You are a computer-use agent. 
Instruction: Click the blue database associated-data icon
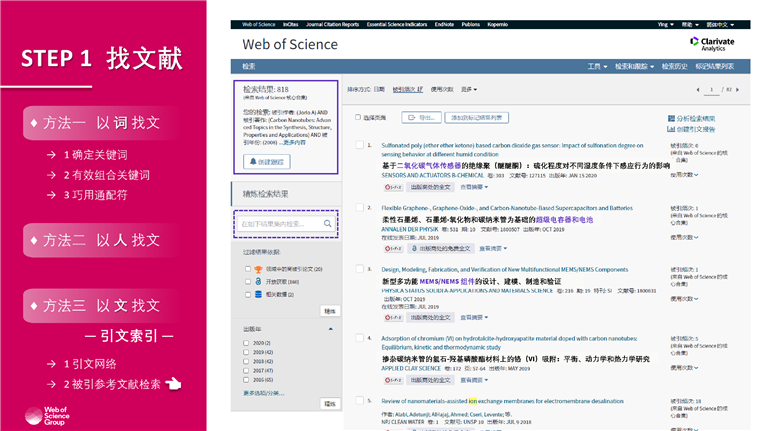258,294
